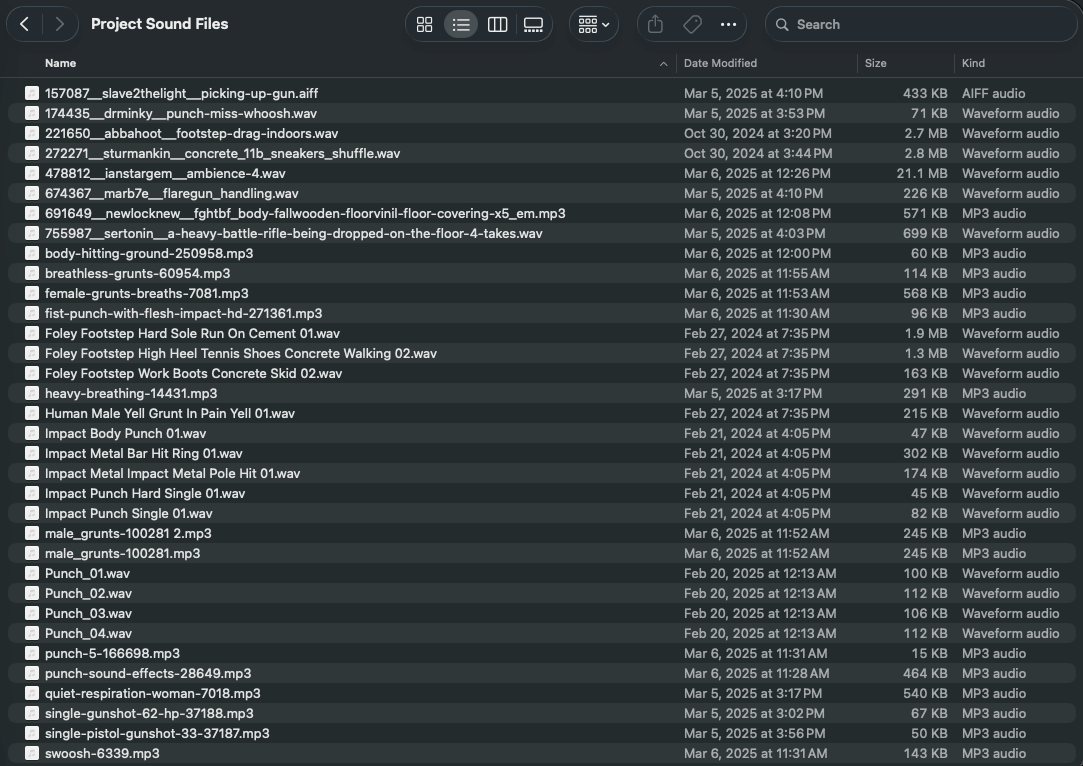Open the More actions ellipsis menu

point(728,25)
